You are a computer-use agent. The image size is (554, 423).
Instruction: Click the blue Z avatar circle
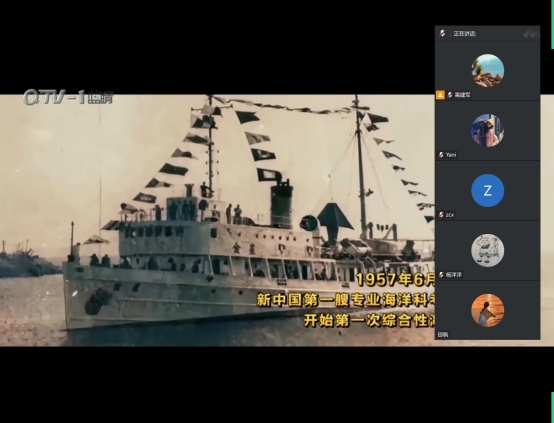[488, 190]
